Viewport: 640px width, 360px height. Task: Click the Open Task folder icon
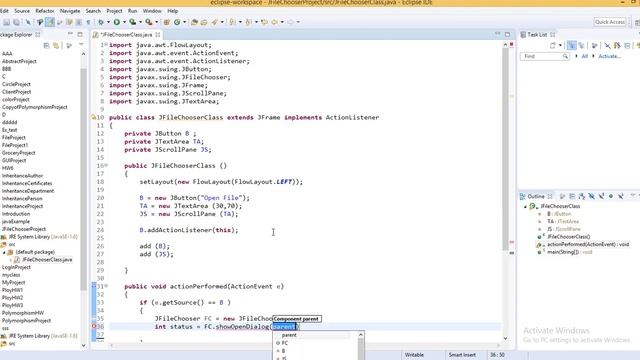coord(204,22)
